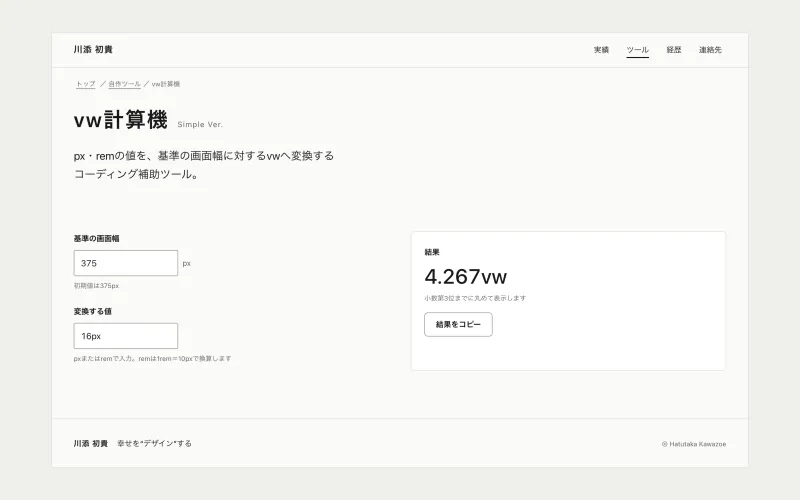The image size is (800, 500).
Task: Click the Hatutaka Kawazoe copyright text
Action: click(x=694, y=444)
